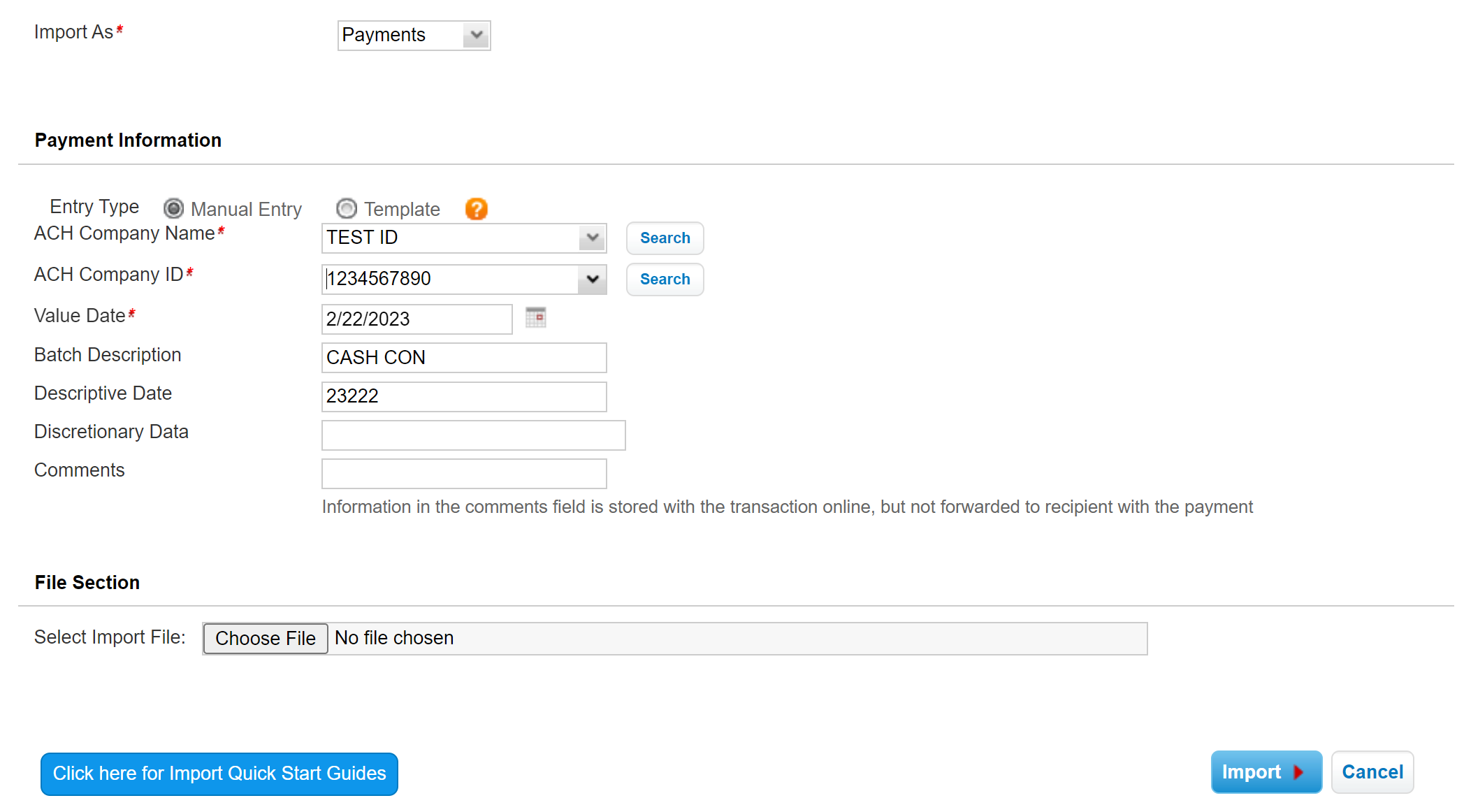Select the Manual Entry radio button
The width and height of the screenshot is (1457, 812).
tap(173, 208)
